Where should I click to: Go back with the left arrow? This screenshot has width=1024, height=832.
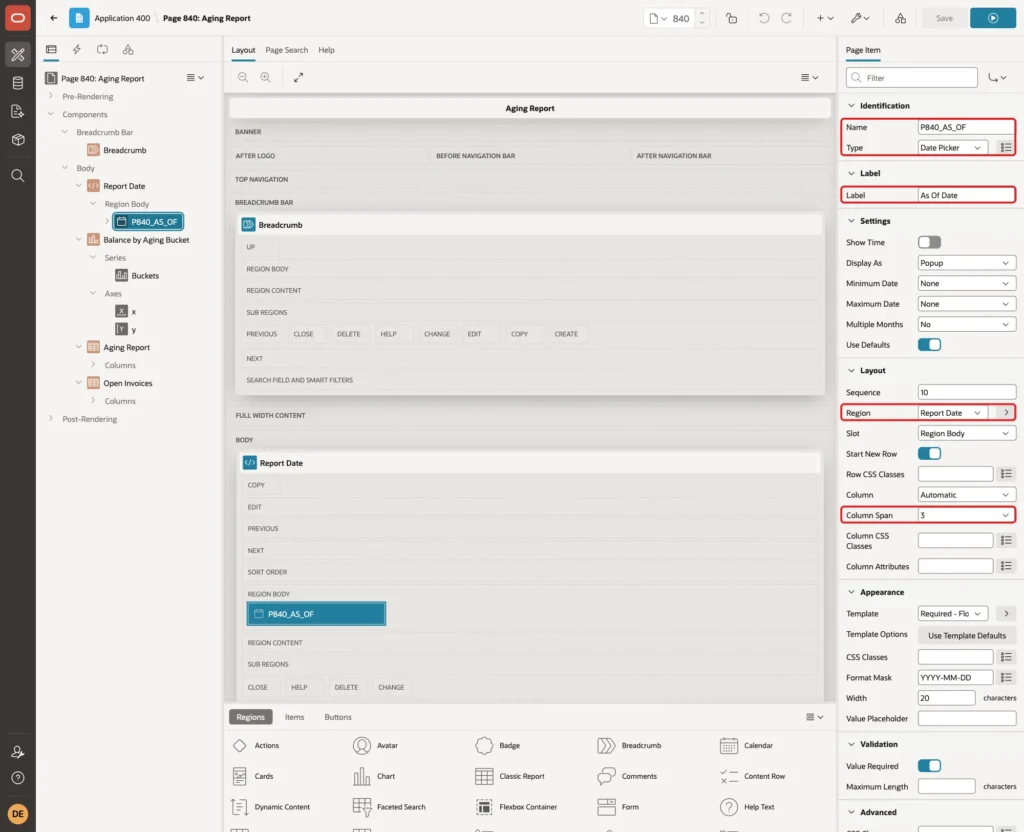point(54,18)
